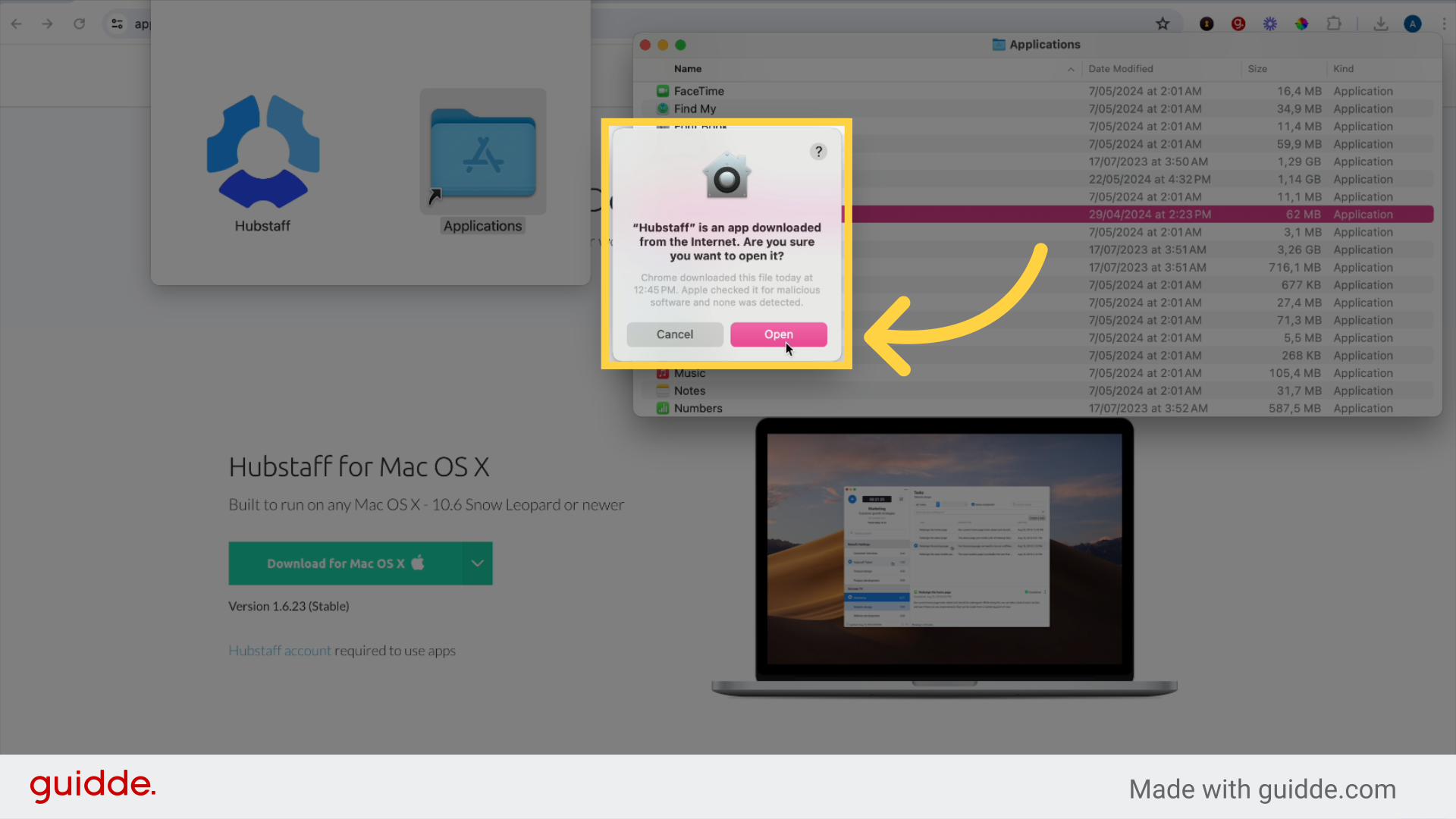The image size is (1456, 819).
Task: Click the Notes app icon
Action: click(x=661, y=391)
